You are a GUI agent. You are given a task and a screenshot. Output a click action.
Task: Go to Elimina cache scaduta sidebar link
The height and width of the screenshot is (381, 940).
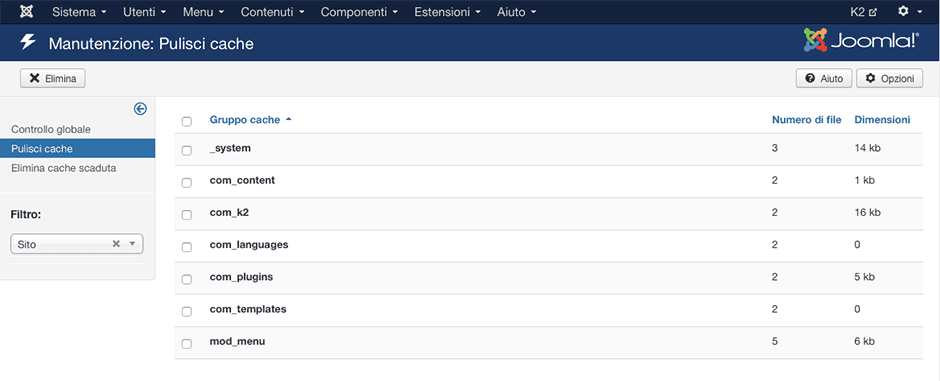coord(64,168)
